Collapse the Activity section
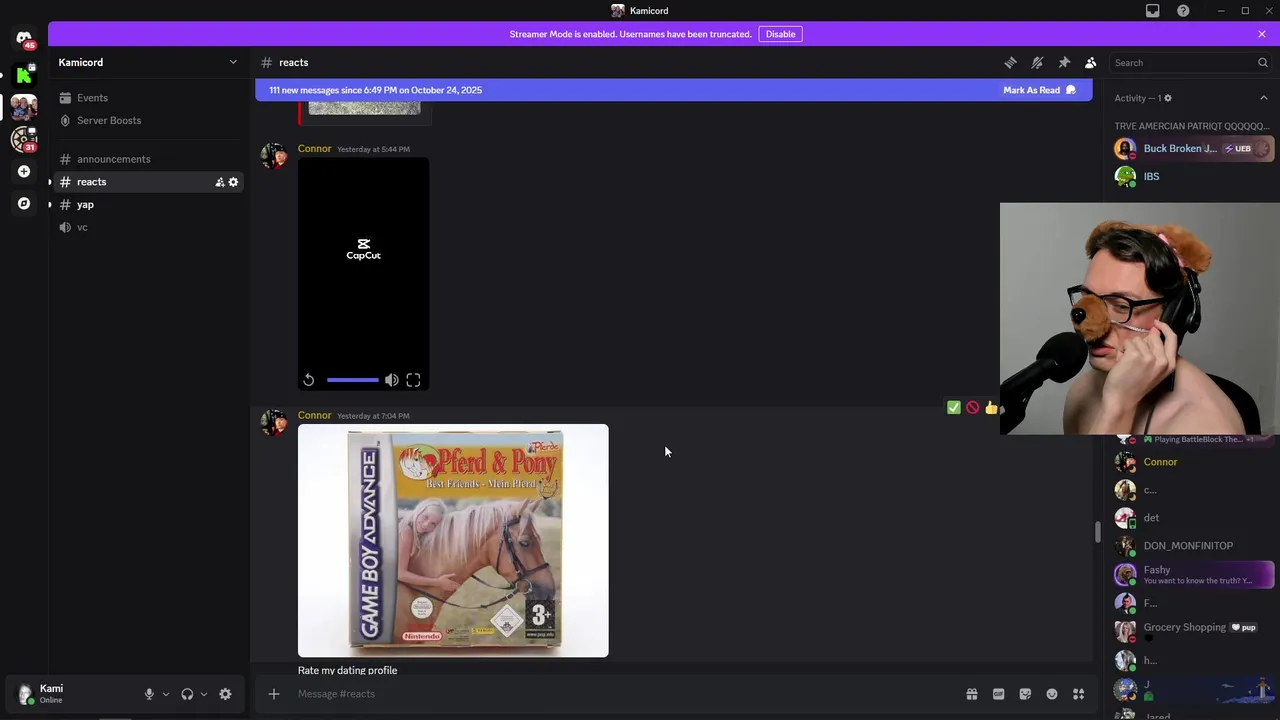This screenshot has width=1280, height=720. coord(1263,98)
